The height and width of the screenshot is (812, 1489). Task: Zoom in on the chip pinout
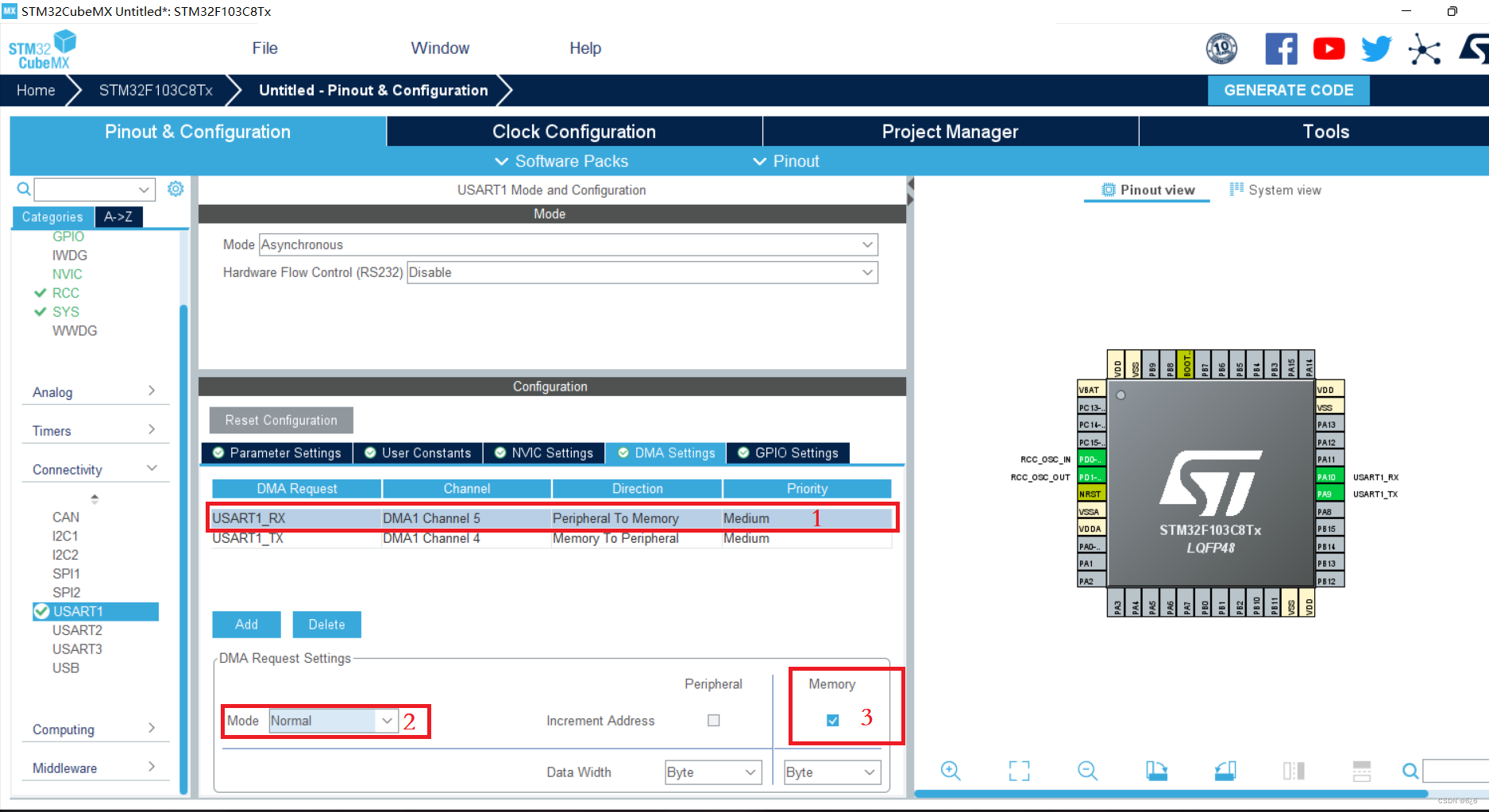pos(951,771)
